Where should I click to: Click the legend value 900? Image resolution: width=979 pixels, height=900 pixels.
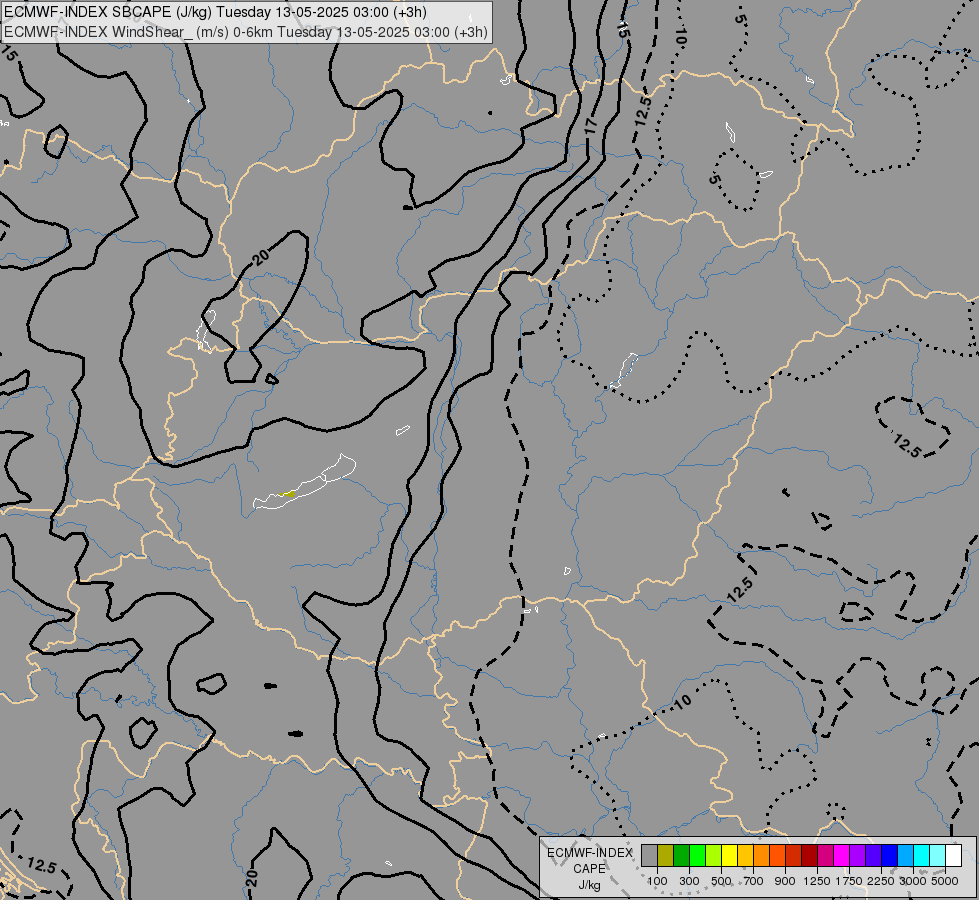coord(785,881)
